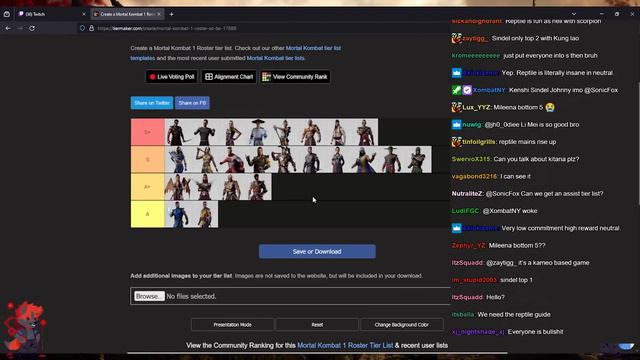Go back using the browser back arrow
Screen dimensions: 640x360
point(8,28)
